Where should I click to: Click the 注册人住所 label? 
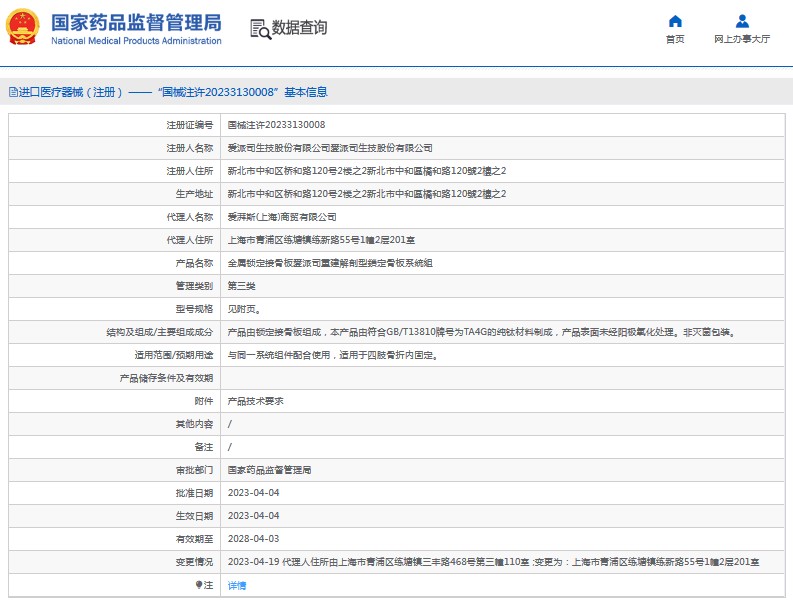[190, 171]
